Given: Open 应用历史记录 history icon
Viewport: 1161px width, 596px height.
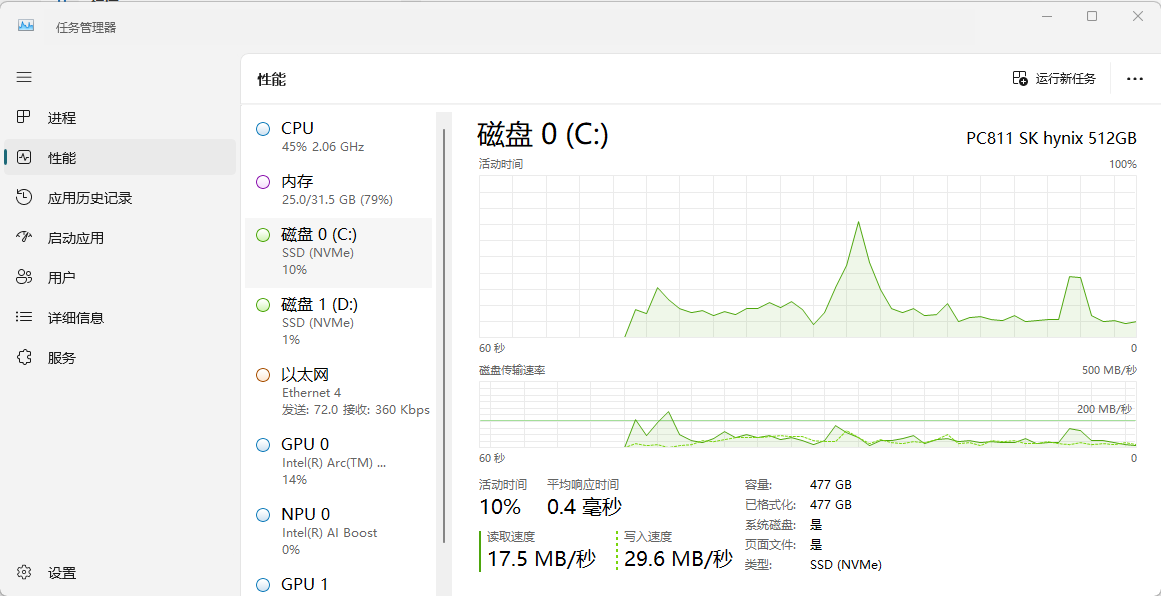Looking at the screenshot, I should tap(25, 197).
